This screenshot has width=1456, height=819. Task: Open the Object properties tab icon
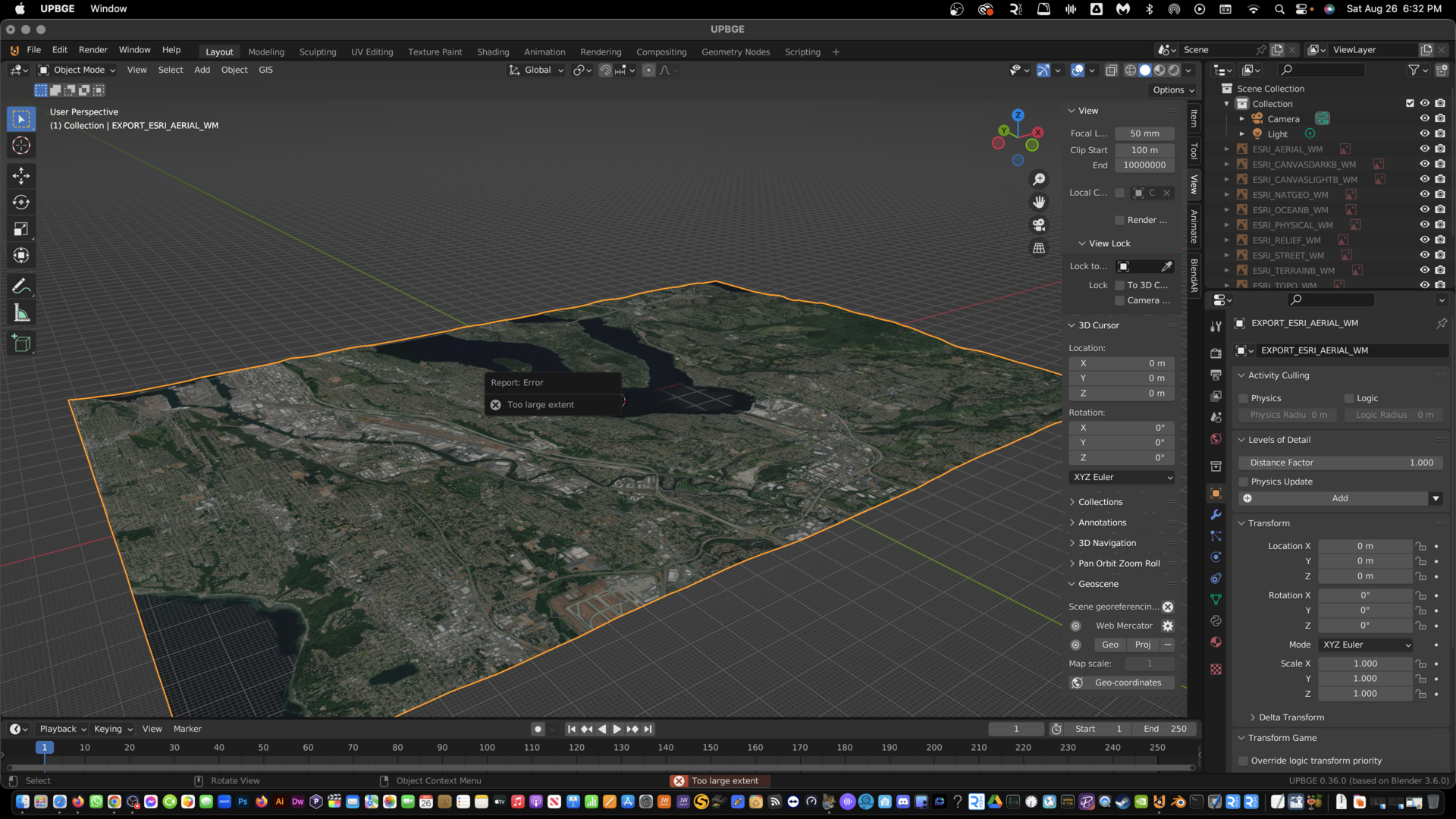click(x=1216, y=493)
